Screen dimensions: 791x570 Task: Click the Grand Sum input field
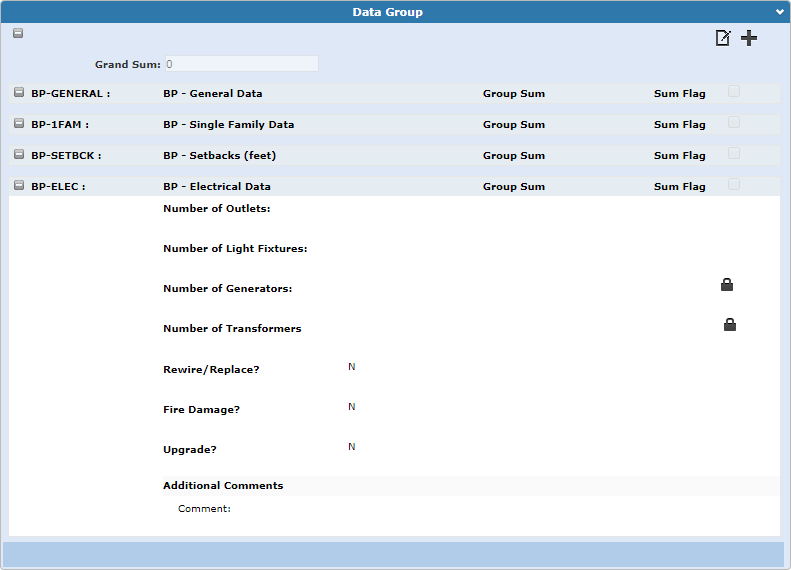(242, 64)
